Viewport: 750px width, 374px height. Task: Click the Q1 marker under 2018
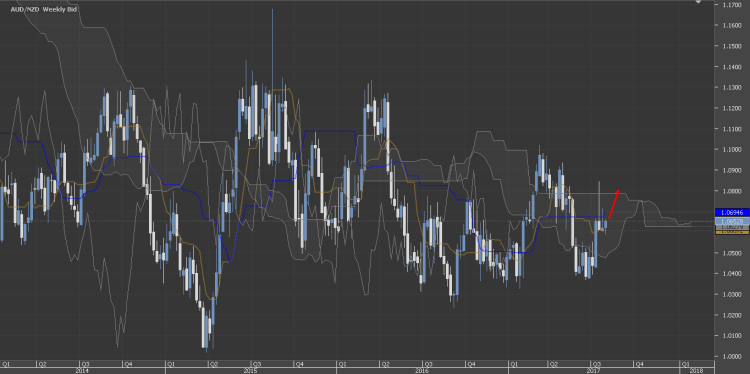point(684,364)
